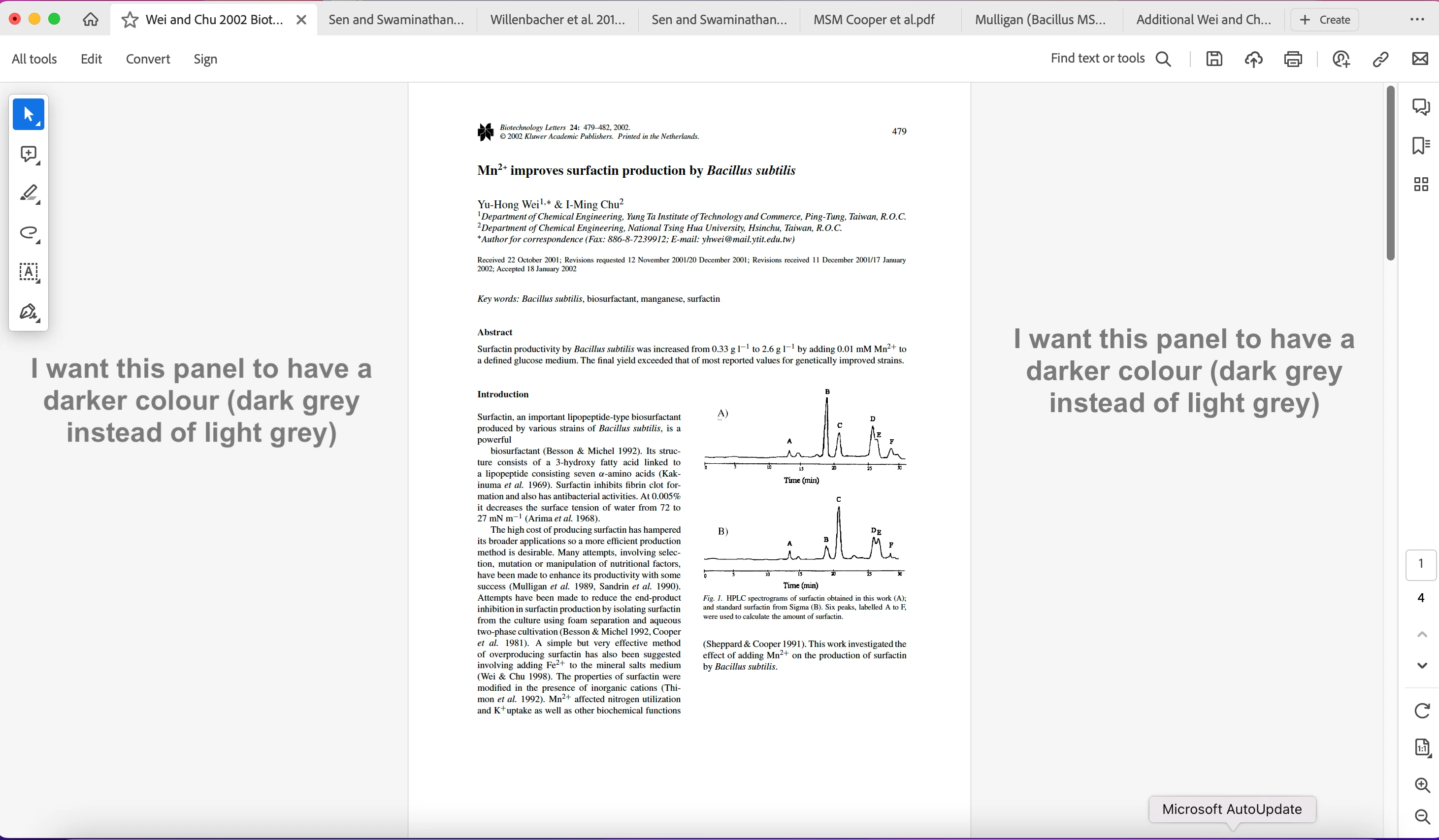The width and height of the screenshot is (1439, 840).
Task: Star the Wei and Chu 2002 tab
Action: [x=130, y=20]
